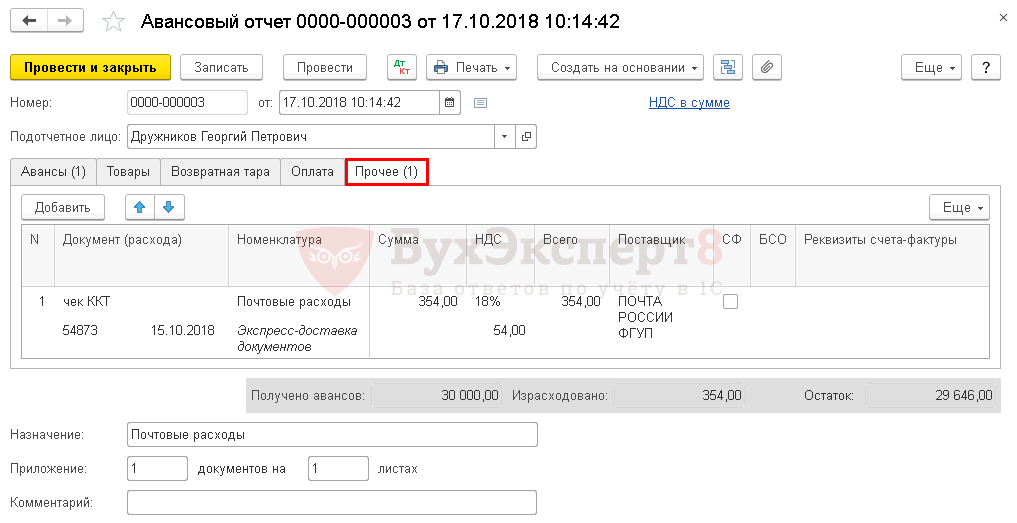
Task: Open the help question mark button
Action: pos(986,67)
